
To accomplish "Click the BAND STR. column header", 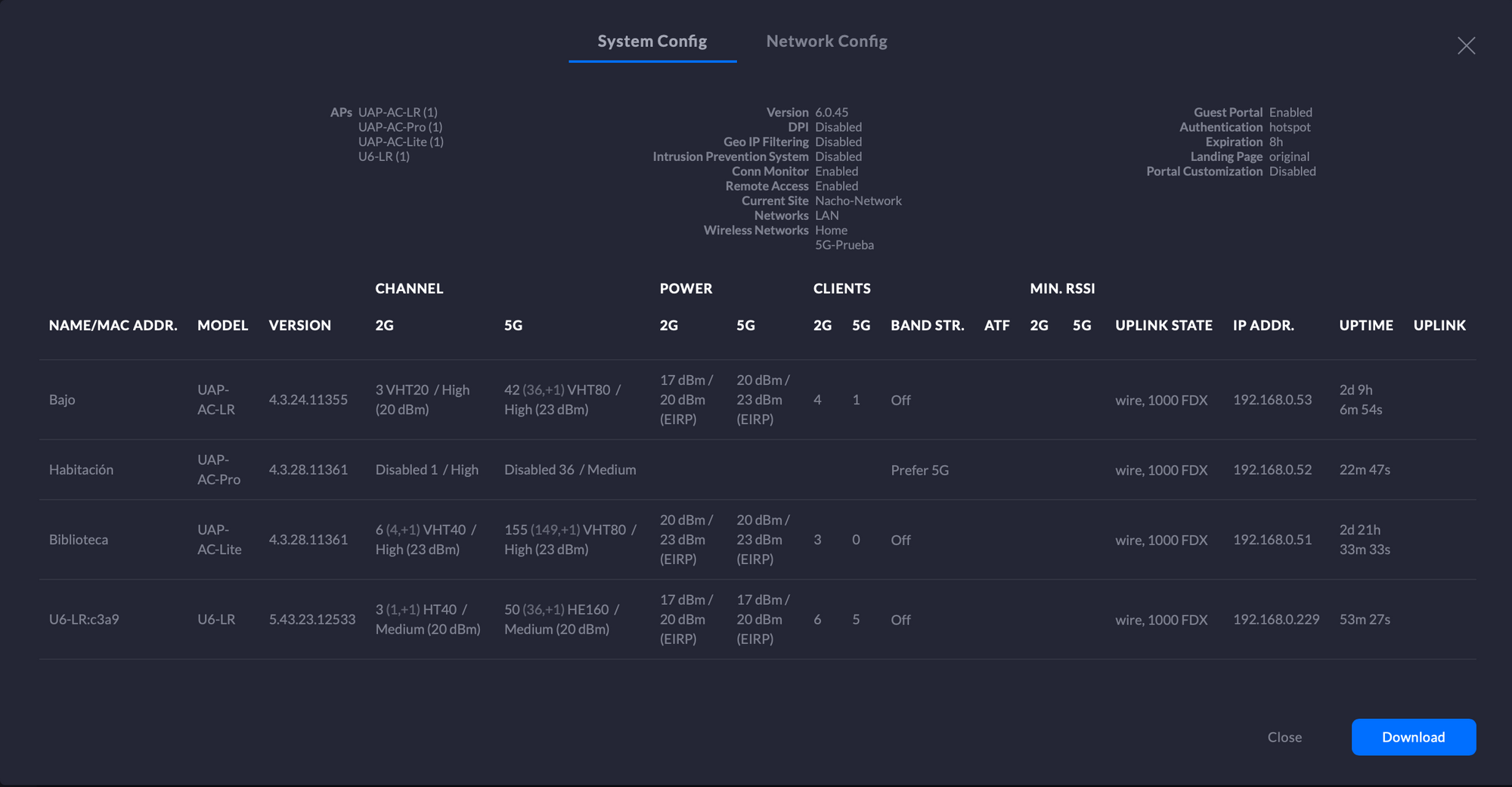I will tap(928, 325).
